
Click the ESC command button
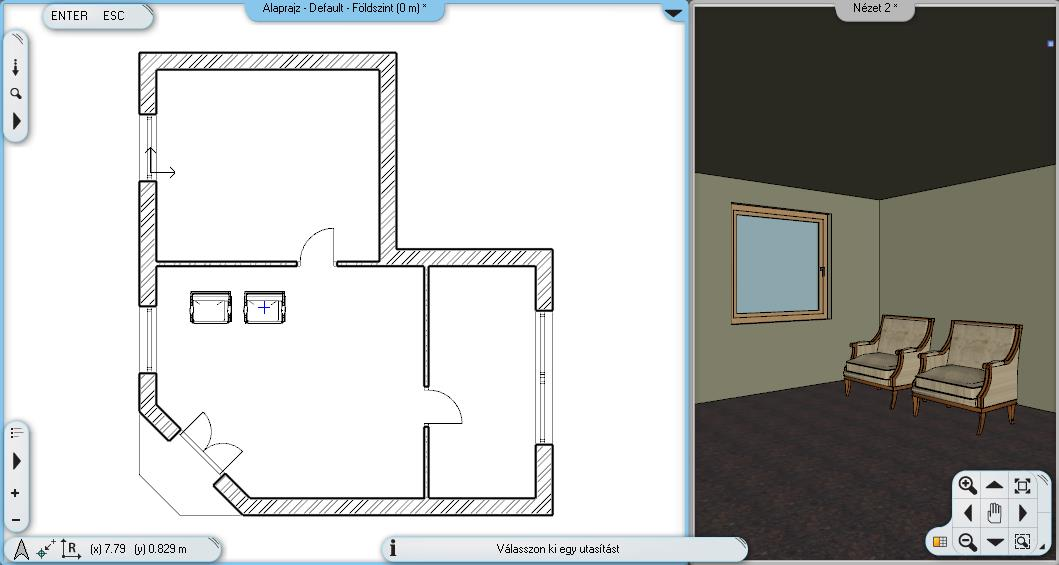tap(113, 16)
